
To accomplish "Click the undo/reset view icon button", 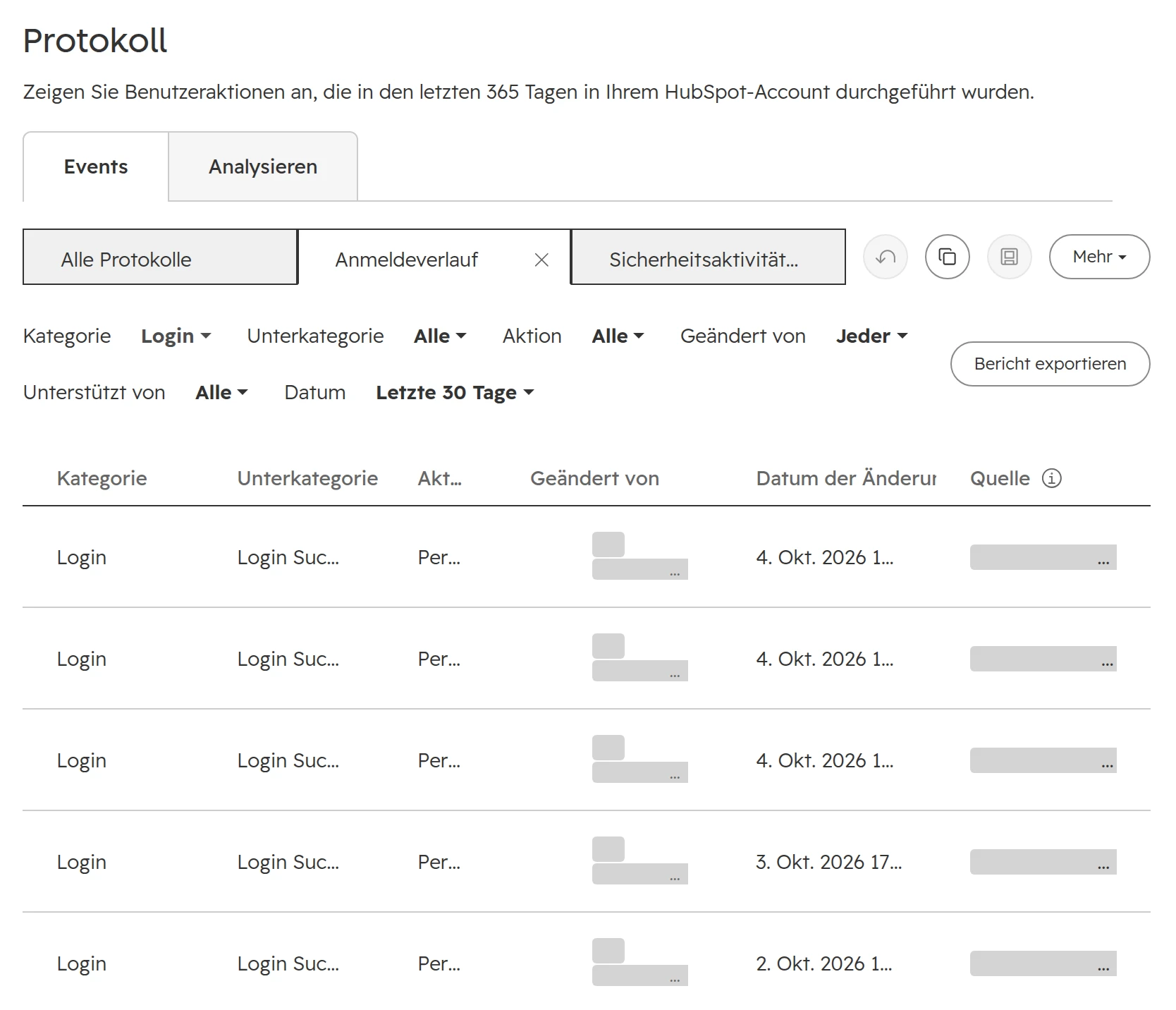I will [885, 257].
